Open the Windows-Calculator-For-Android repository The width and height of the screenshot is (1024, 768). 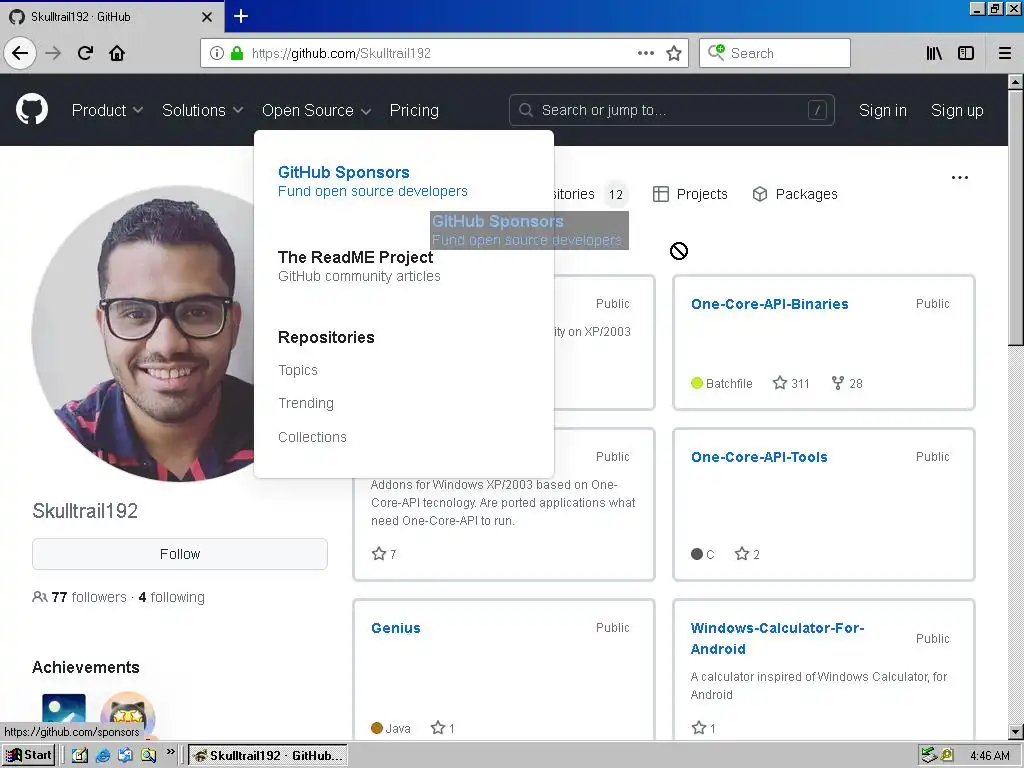click(777, 638)
